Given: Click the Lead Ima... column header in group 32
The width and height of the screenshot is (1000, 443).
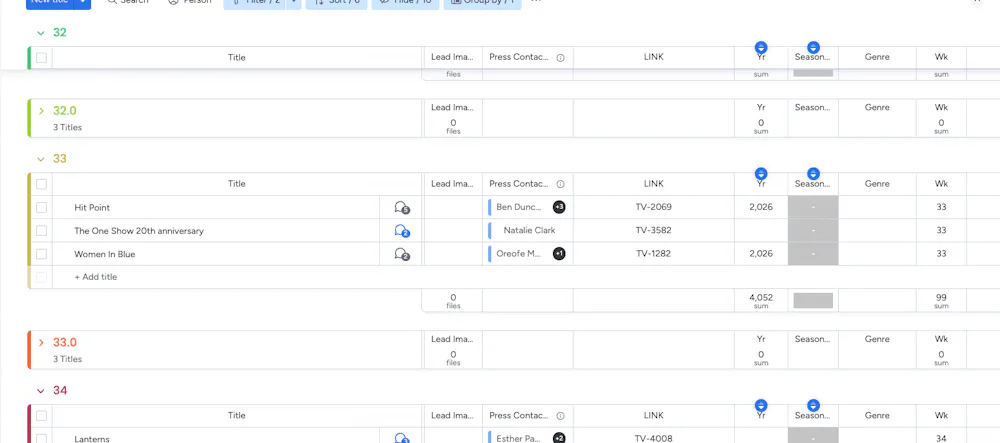Looking at the screenshot, I should [x=453, y=57].
